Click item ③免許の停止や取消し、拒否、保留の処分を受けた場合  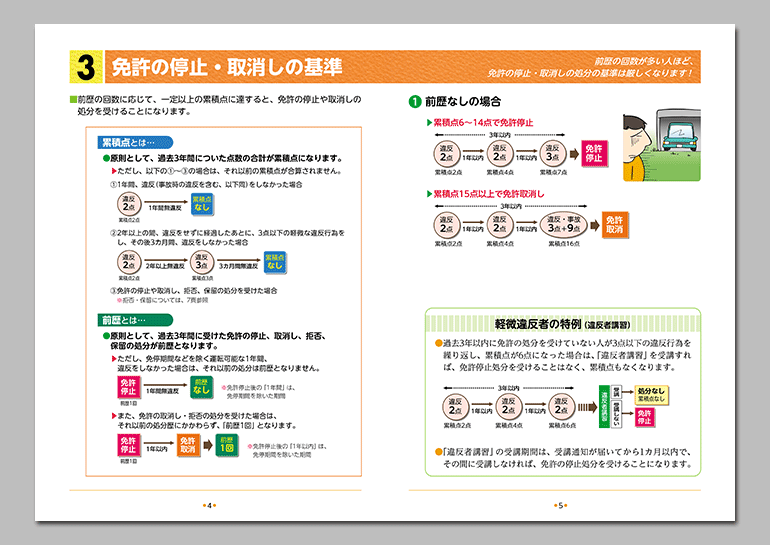(x=193, y=291)
